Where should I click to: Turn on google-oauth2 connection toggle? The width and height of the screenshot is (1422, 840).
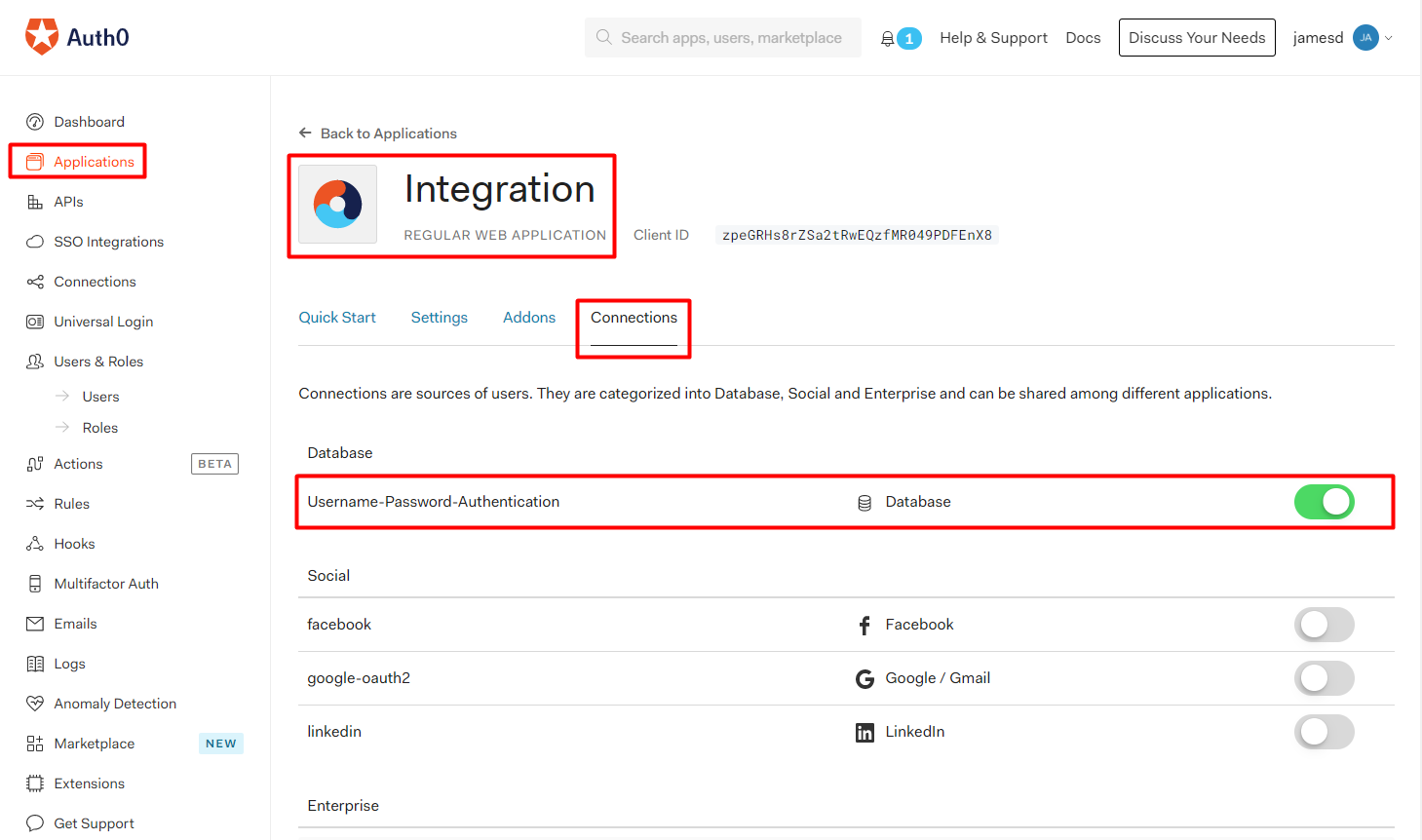1324,678
